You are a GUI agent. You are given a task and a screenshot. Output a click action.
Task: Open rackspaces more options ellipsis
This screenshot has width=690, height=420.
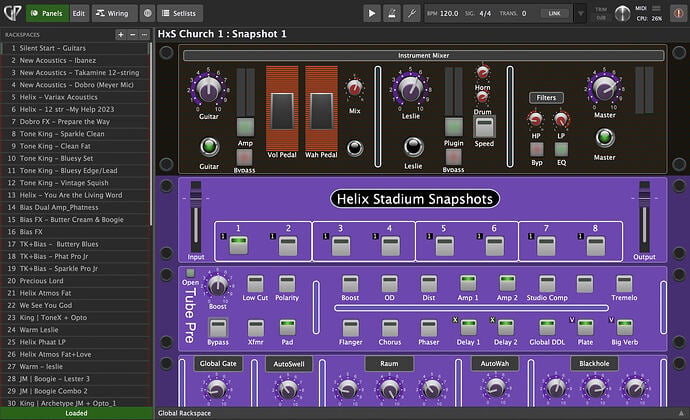tap(144, 34)
